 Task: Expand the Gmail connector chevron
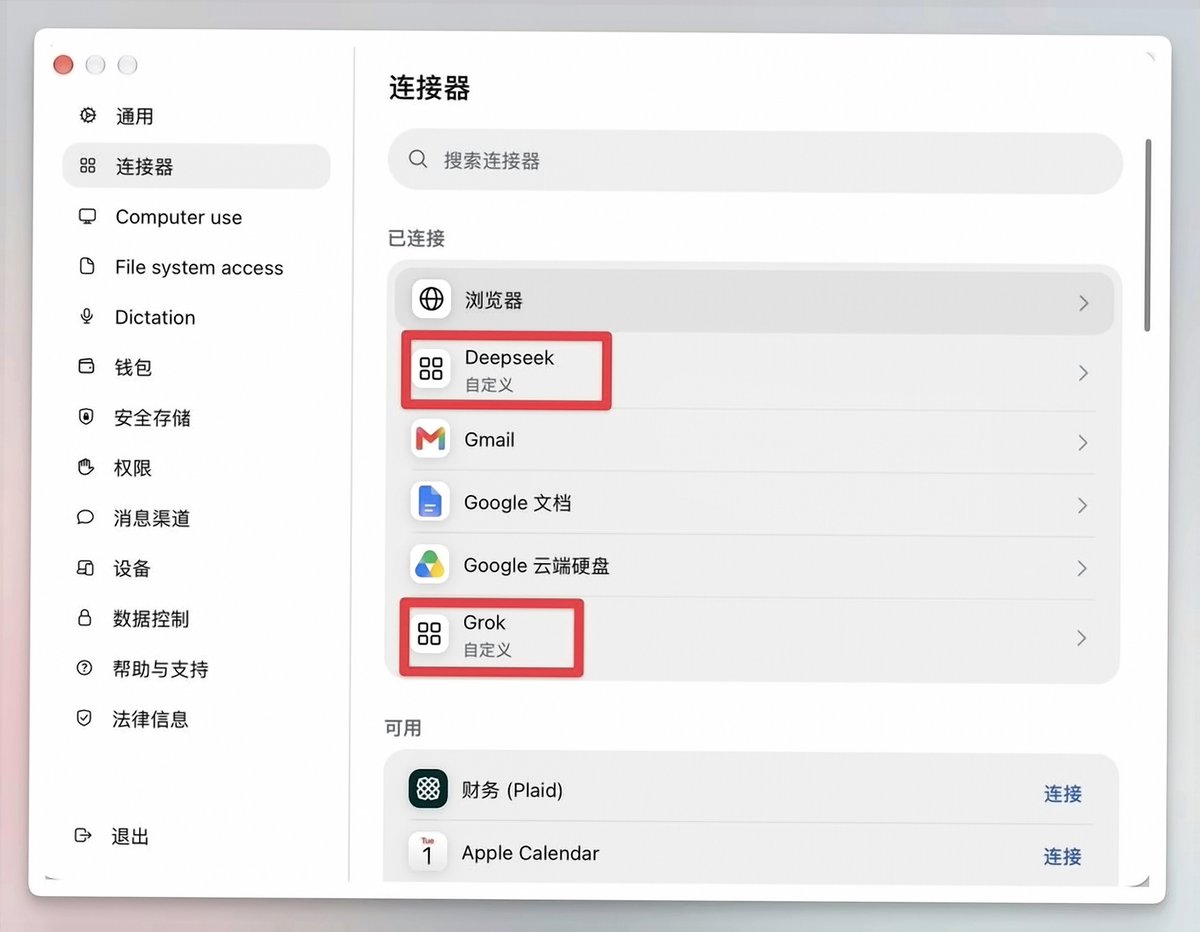[1083, 442]
